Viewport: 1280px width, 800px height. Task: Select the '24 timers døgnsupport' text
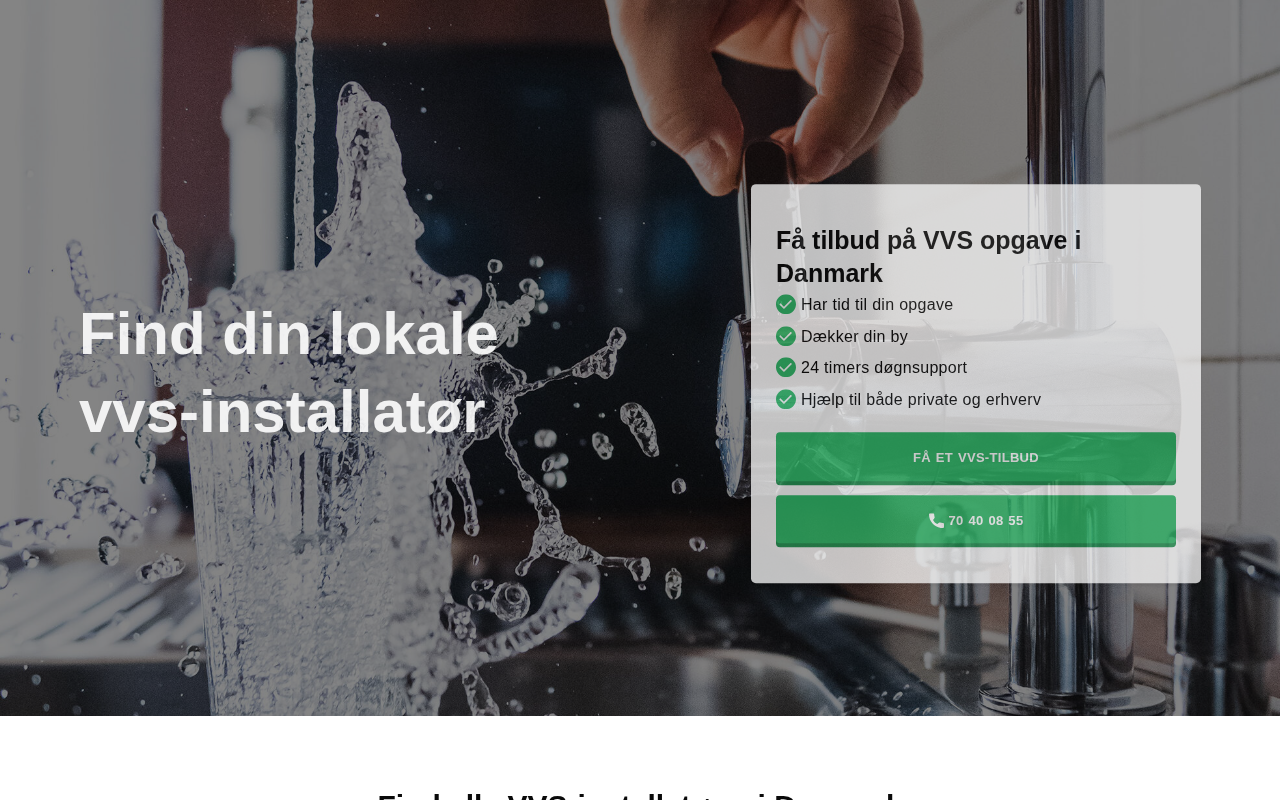[884, 367]
